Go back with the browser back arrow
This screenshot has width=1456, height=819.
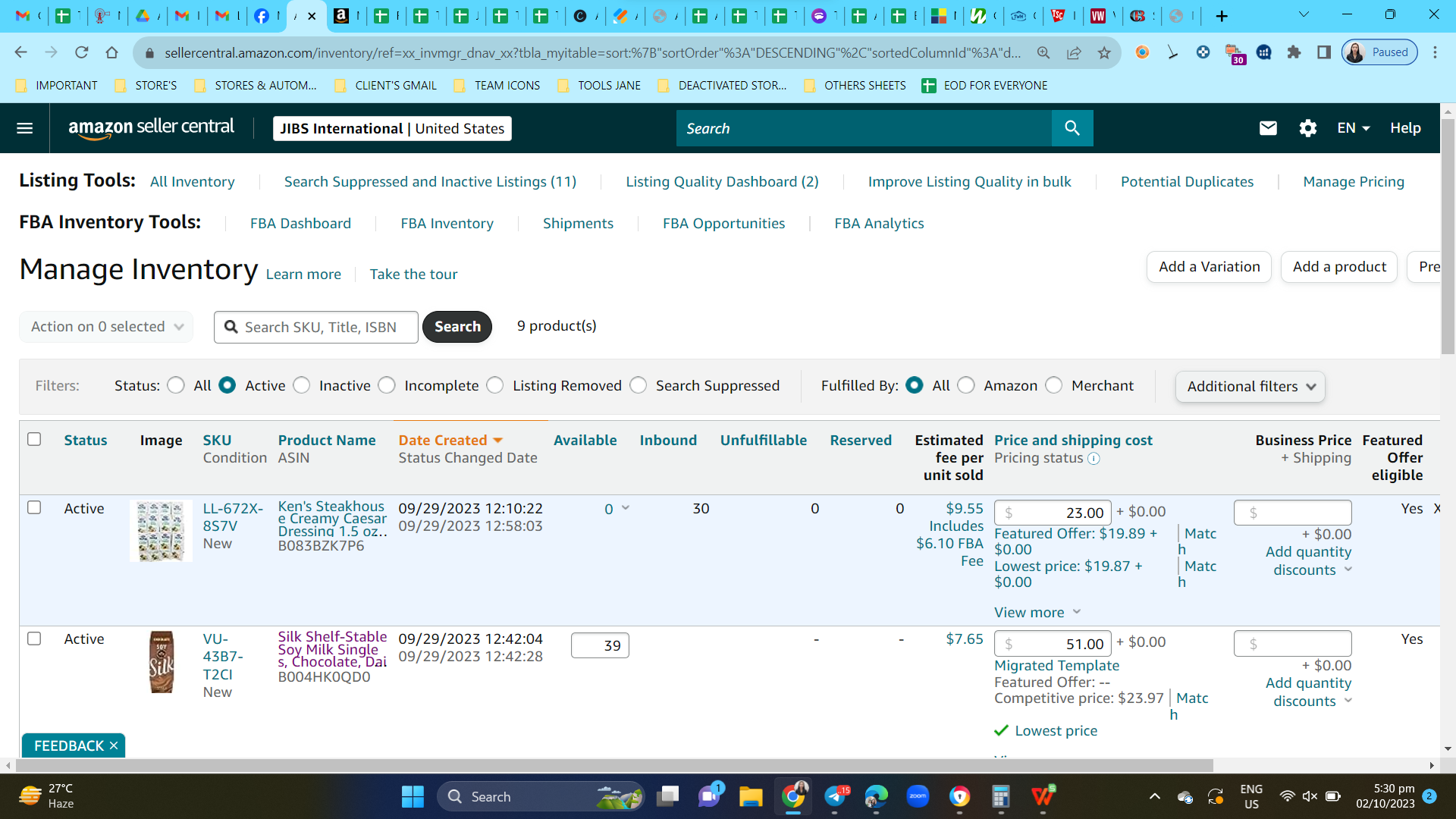click(x=20, y=52)
